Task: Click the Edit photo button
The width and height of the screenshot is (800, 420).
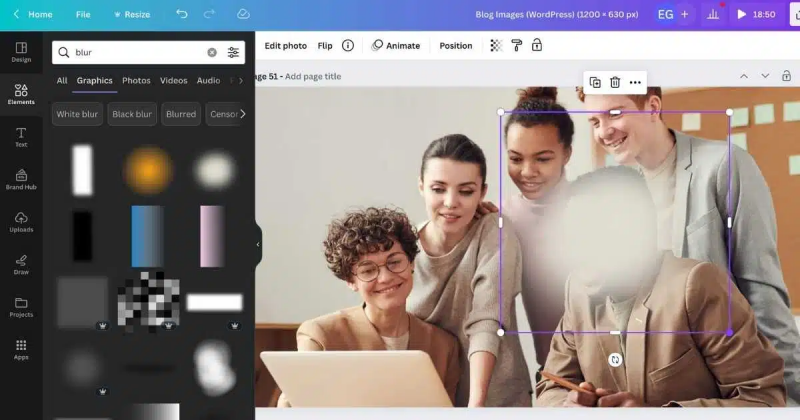Action: 285,46
